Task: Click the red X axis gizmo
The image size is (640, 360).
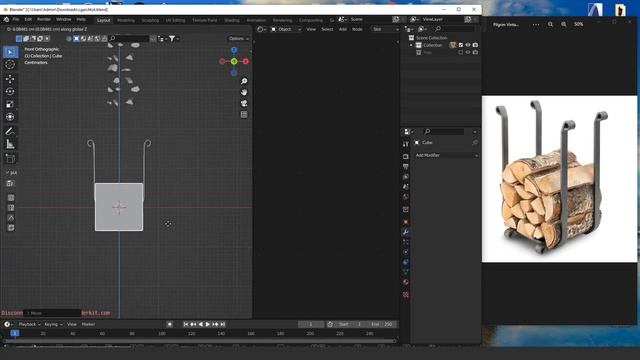Action: click(246, 61)
